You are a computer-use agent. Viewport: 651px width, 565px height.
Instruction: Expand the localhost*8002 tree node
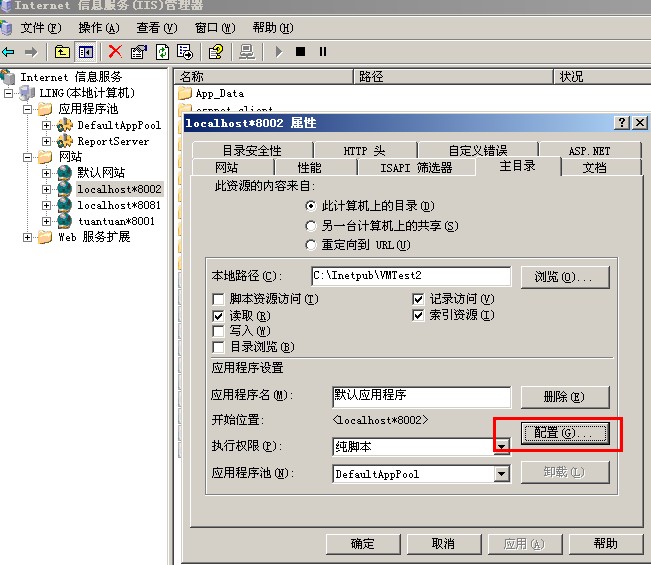click(46, 189)
